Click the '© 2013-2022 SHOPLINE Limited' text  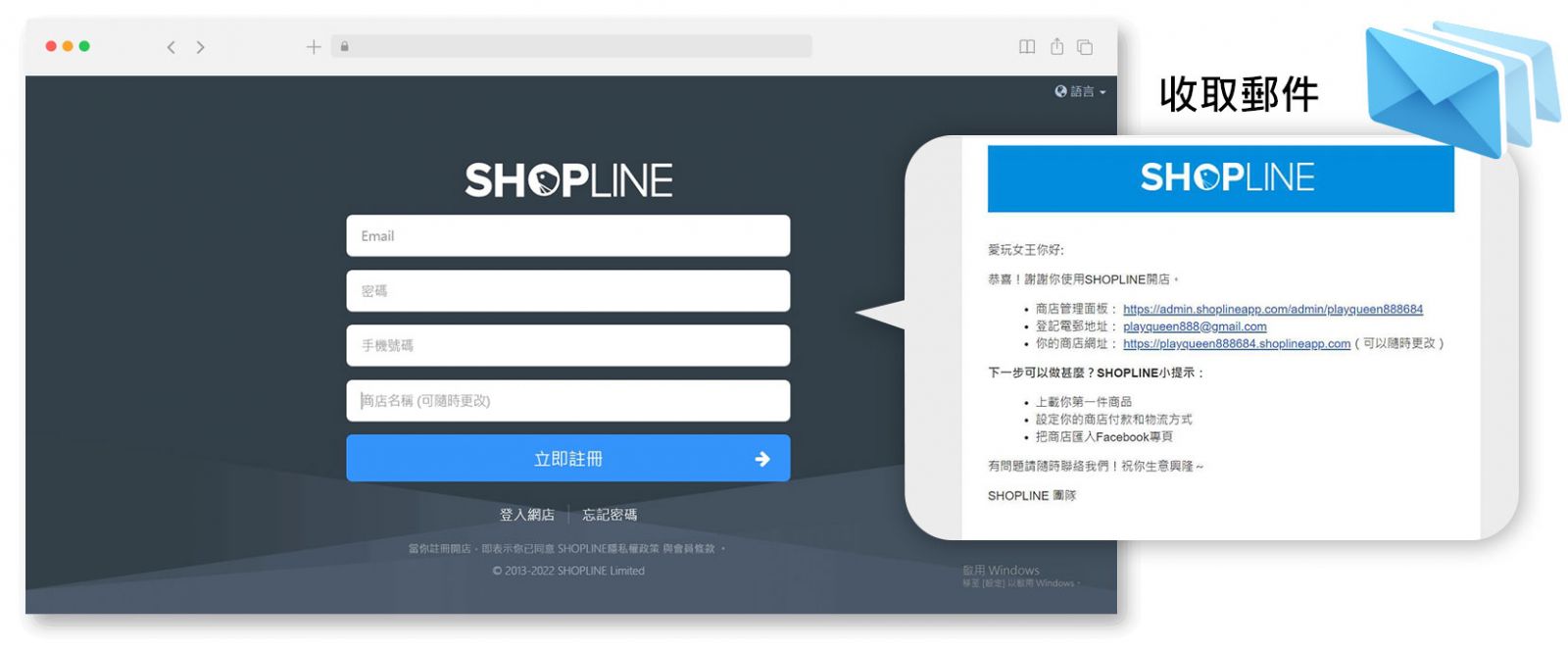[568, 572]
